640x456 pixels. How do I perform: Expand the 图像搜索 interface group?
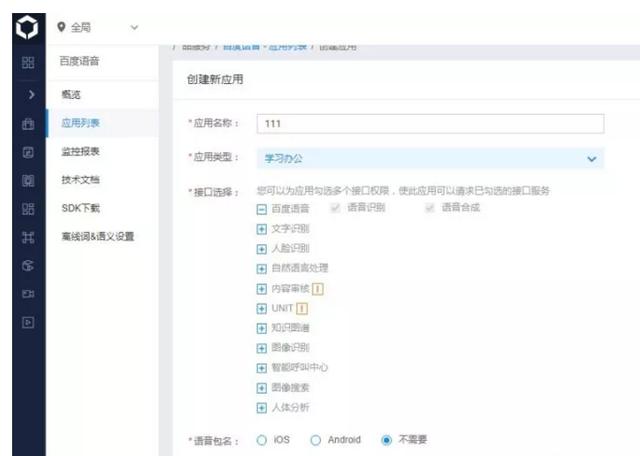[262, 388]
